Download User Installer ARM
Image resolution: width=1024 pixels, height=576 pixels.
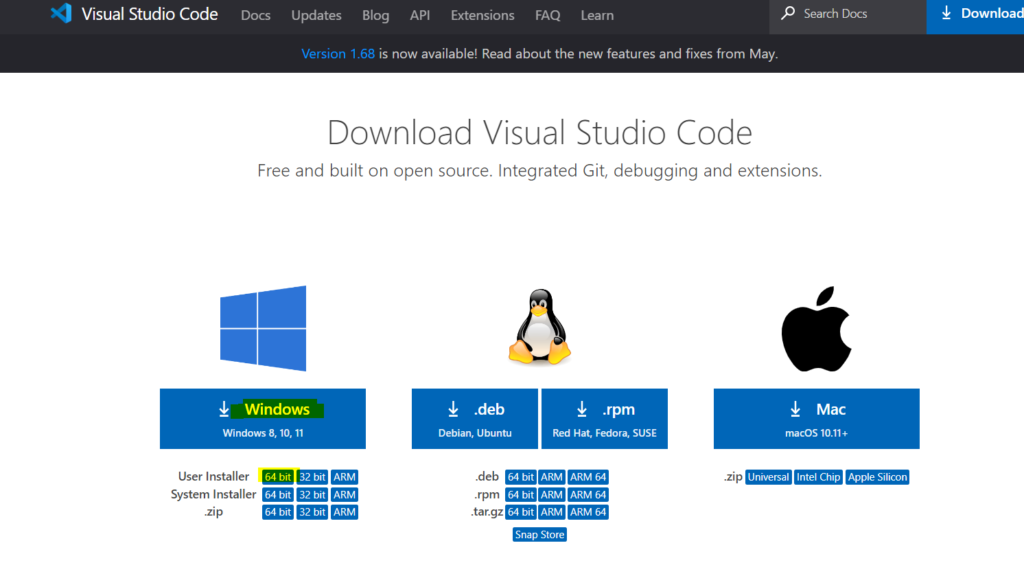pos(344,477)
